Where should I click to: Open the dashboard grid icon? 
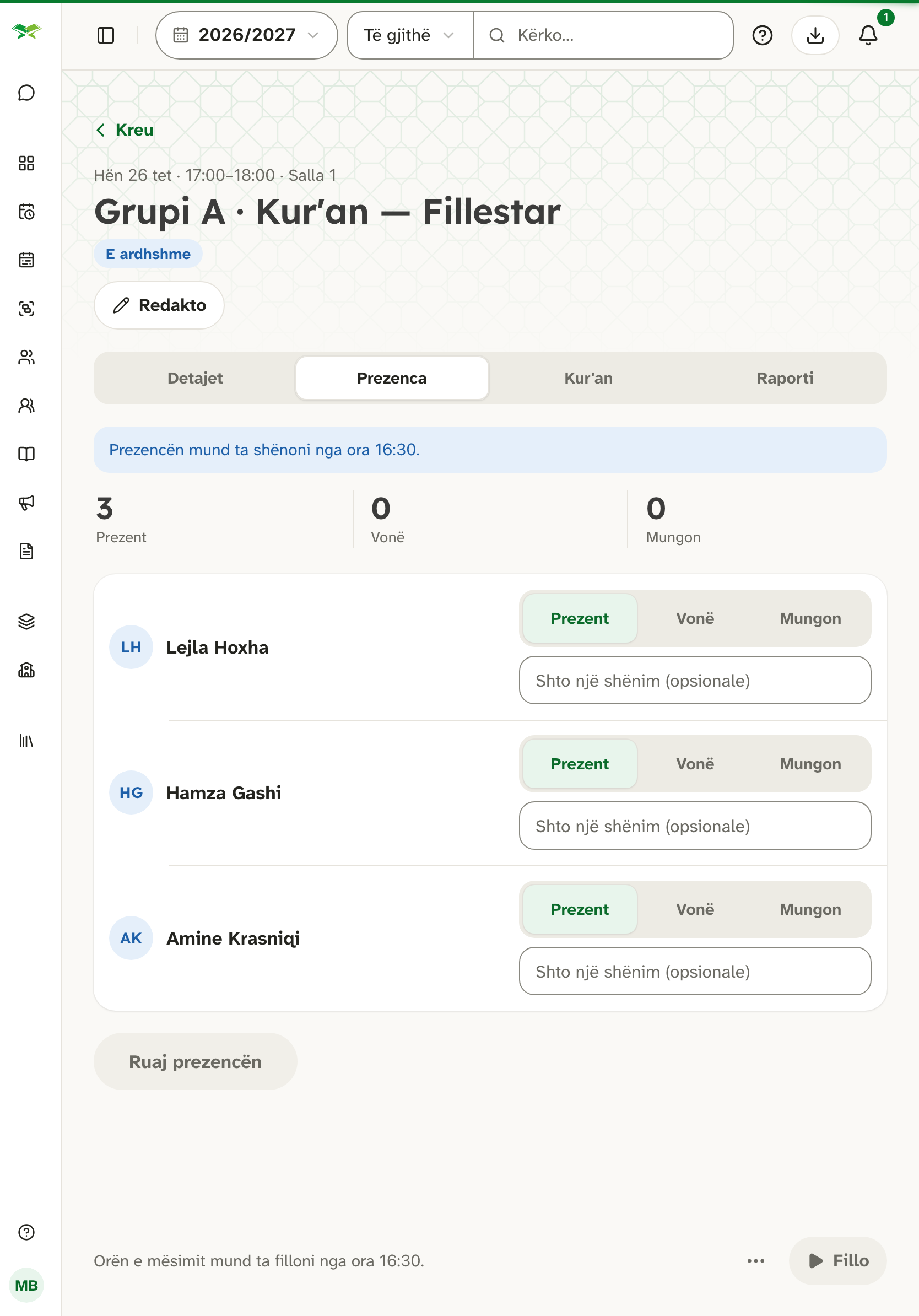click(26, 163)
